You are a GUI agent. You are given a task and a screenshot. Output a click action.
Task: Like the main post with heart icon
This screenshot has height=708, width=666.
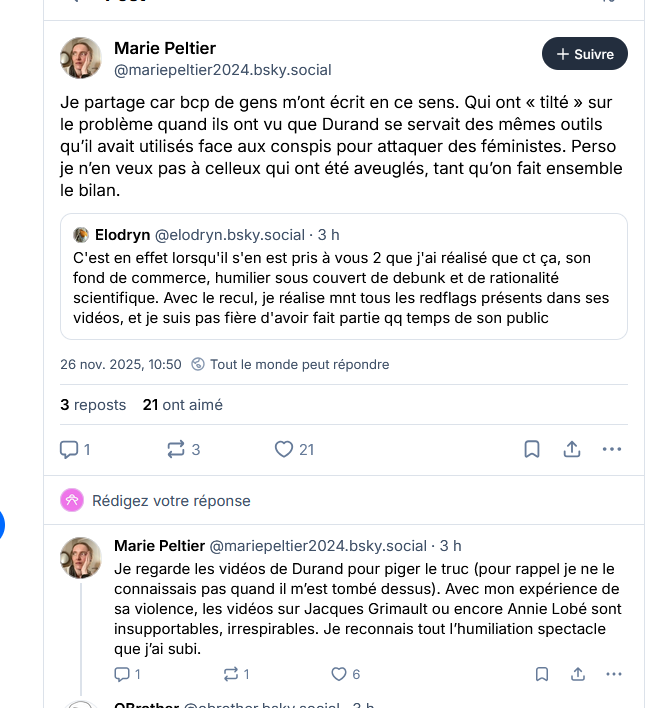pos(284,449)
